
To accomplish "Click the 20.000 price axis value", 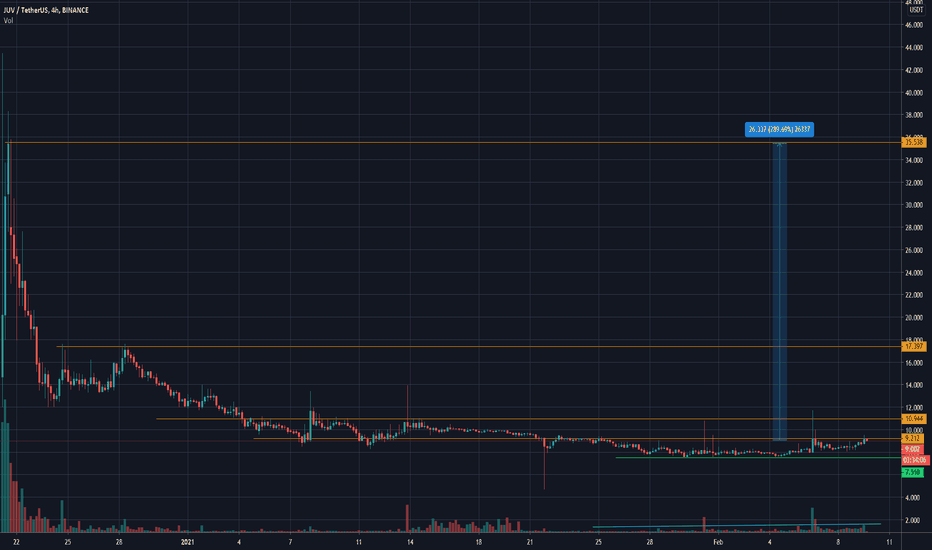I will pos(914,318).
